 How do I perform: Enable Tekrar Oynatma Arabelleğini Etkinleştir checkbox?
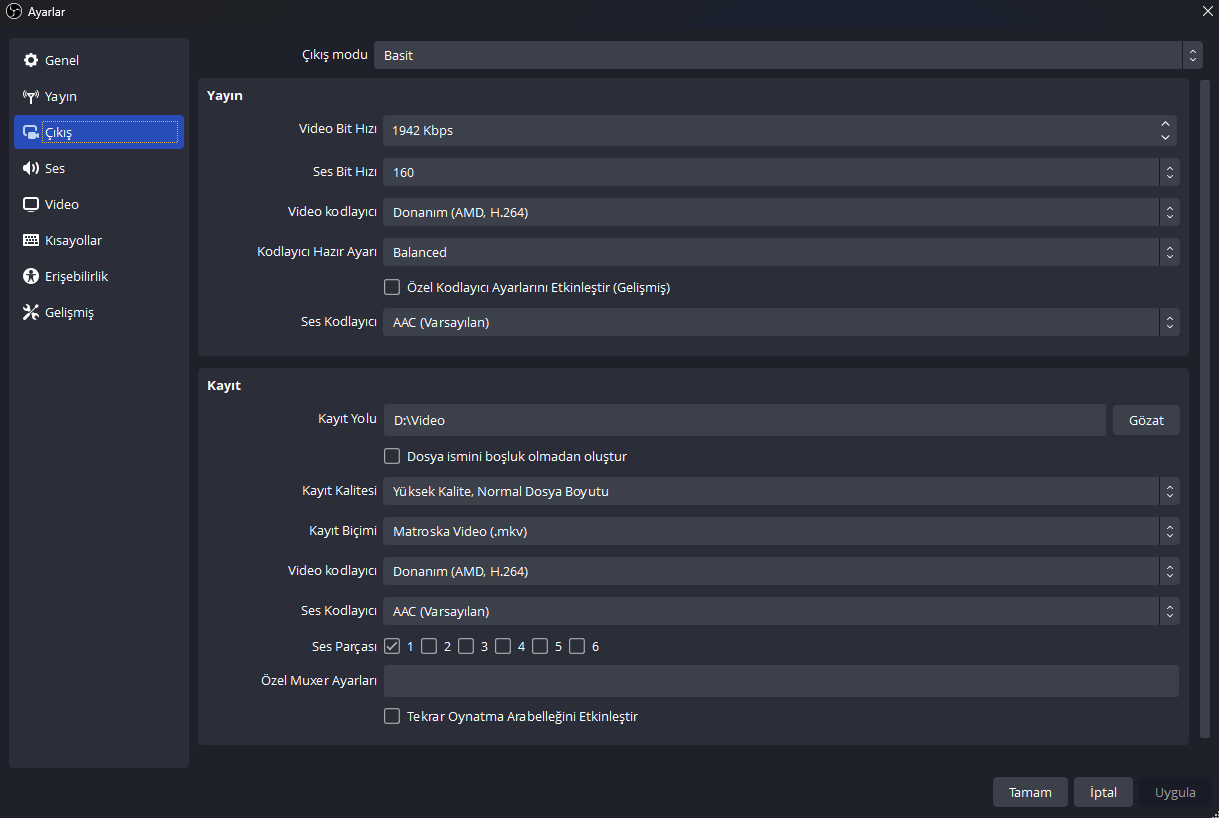click(392, 717)
